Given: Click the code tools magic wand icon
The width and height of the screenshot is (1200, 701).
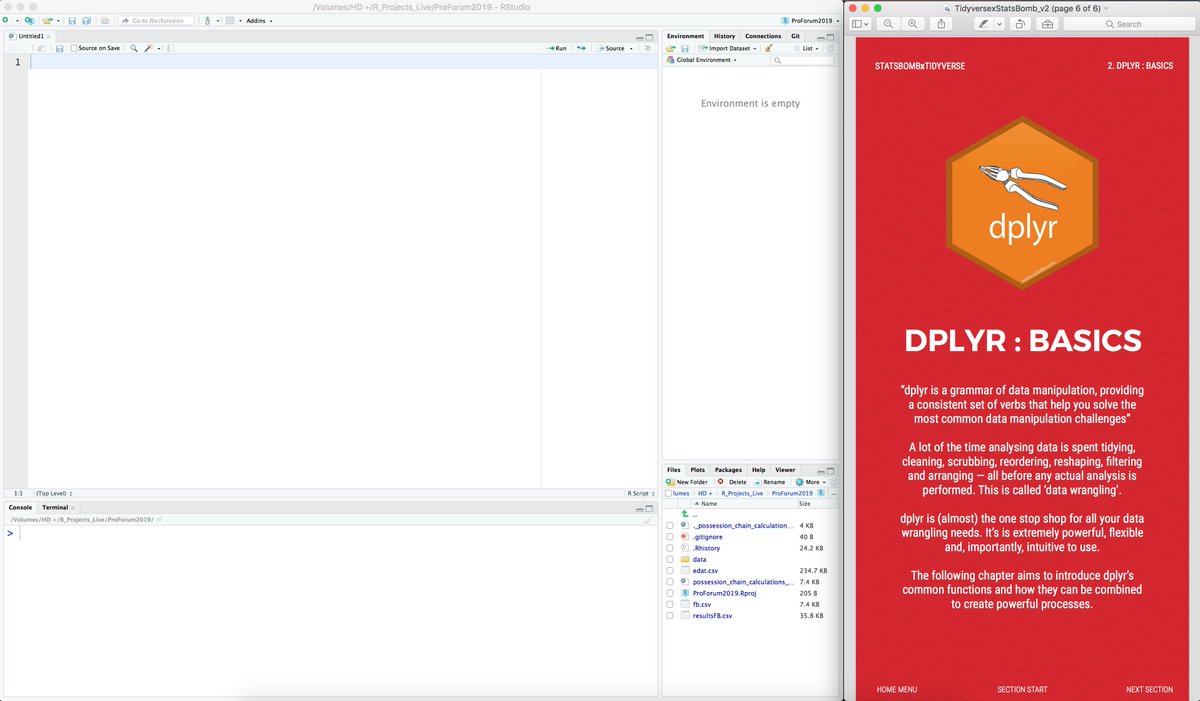Looking at the screenshot, I should pos(148,48).
